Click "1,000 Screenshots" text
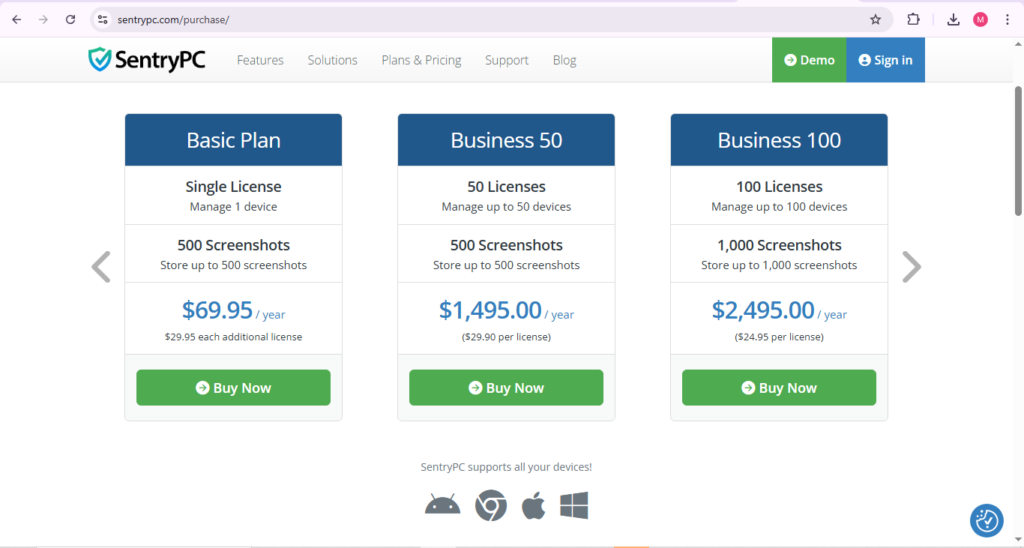The width and height of the screenshot is (1024, 548). point(779,245)
